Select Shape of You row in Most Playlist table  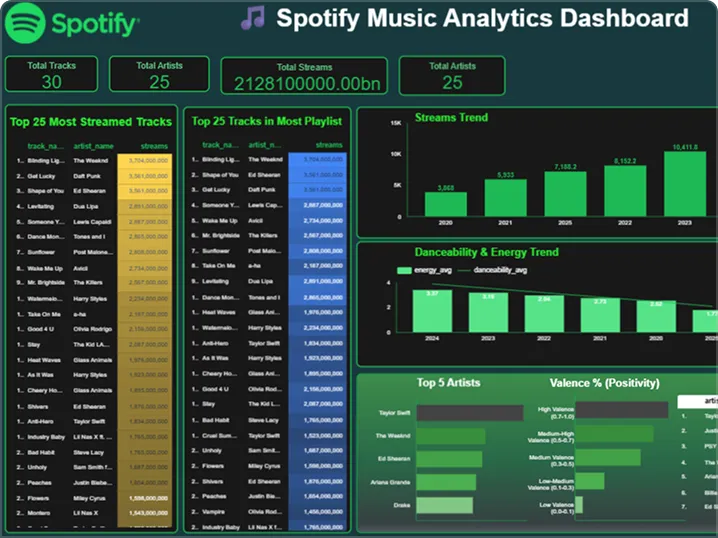pyautogui.click(x=269, y=175)
